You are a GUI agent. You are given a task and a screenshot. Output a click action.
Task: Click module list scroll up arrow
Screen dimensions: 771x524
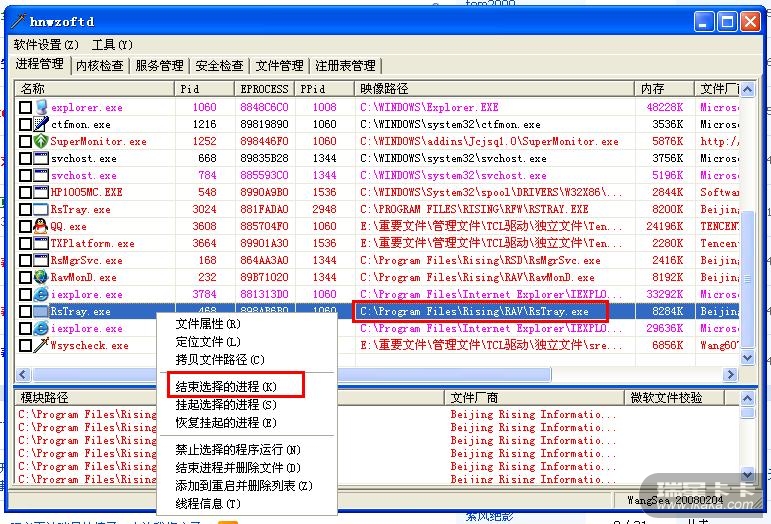pos(748,398)
